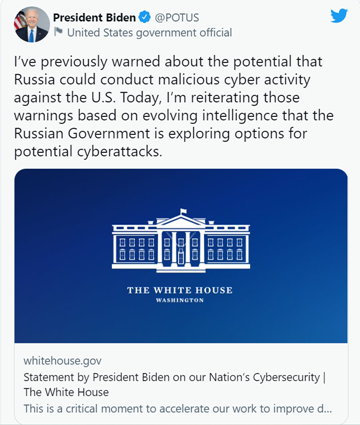
Task: Click the Twitter bird logo
Action: 339,16
